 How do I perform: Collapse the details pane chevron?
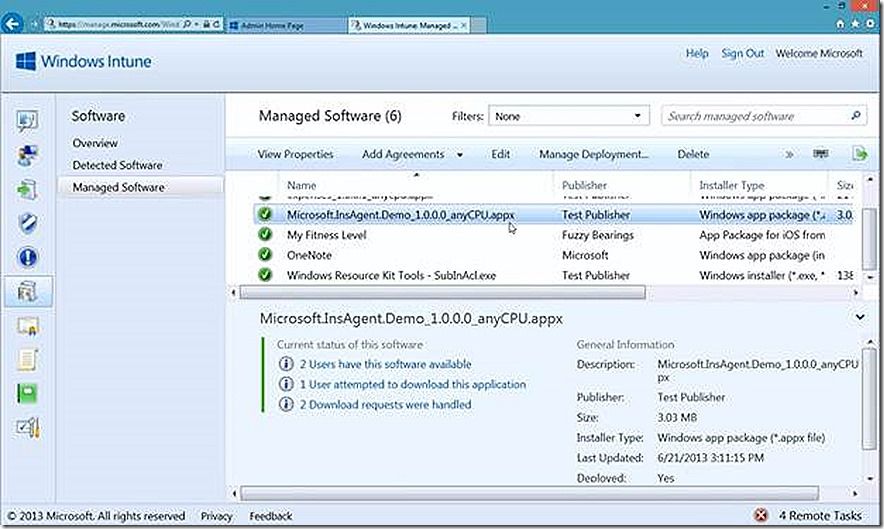pyautogui.click(x=860, y=318)
